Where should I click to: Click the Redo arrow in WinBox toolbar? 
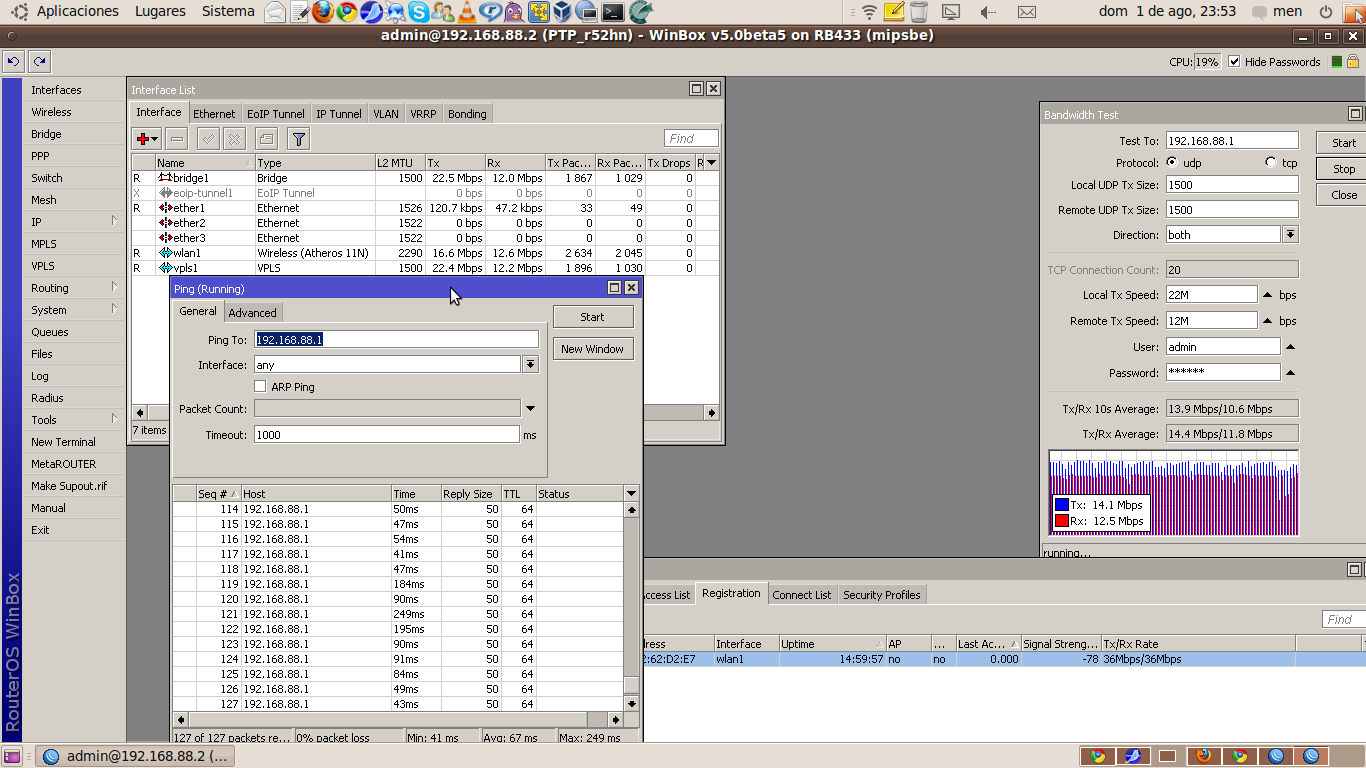(x=39, y=61)
